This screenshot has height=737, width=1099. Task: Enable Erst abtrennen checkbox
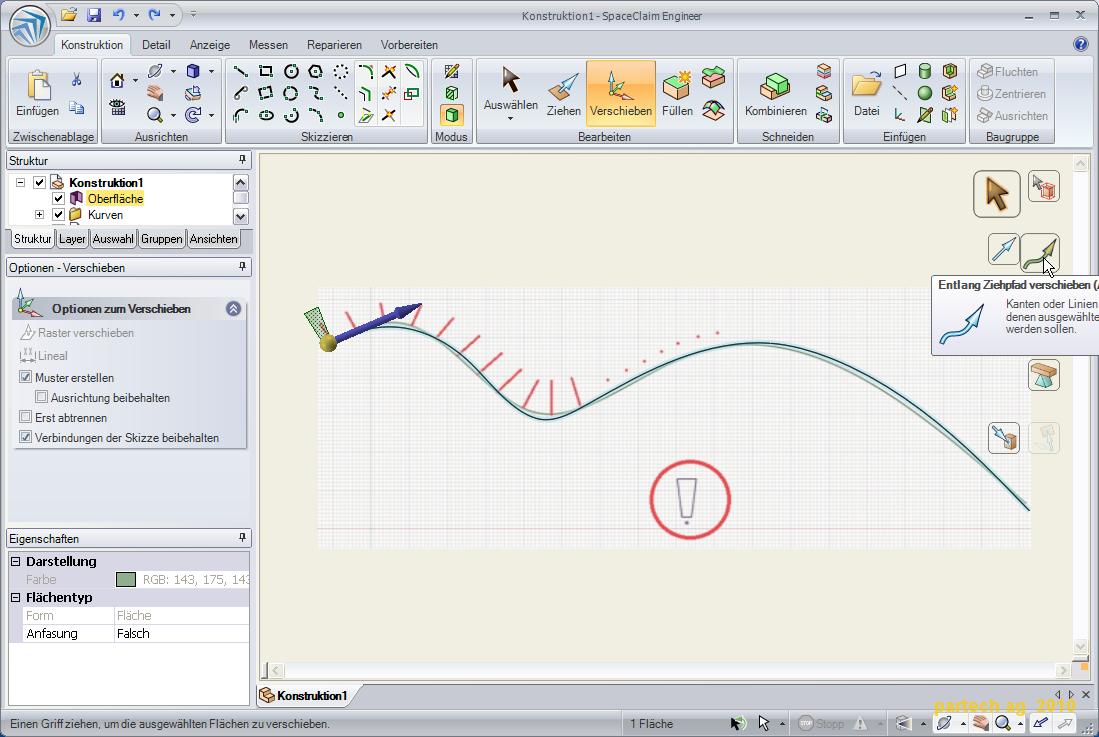pyautogui.click(x=26, y=418)
